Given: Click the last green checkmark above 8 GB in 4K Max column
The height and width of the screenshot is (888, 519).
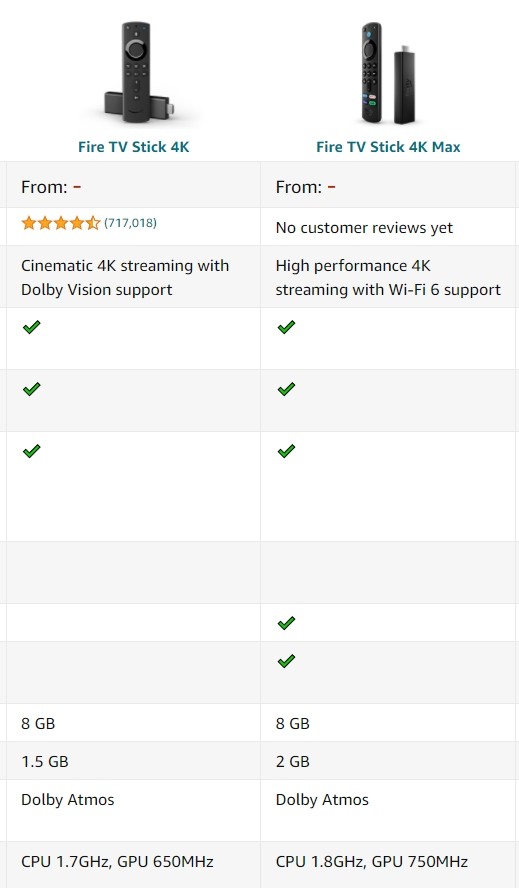Looking at the screenshot, I should click(286, 661).
